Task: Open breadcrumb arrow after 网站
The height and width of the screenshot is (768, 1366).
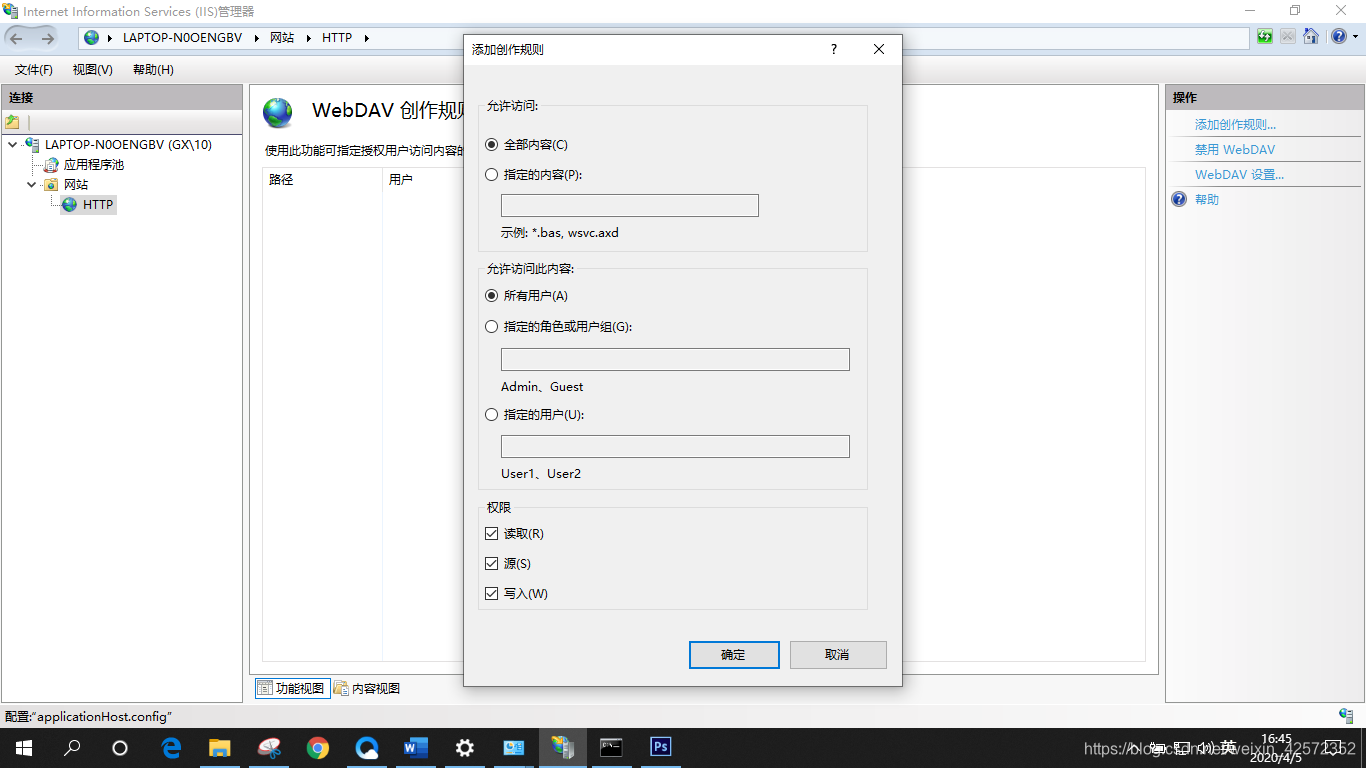Action: [307, 38]
